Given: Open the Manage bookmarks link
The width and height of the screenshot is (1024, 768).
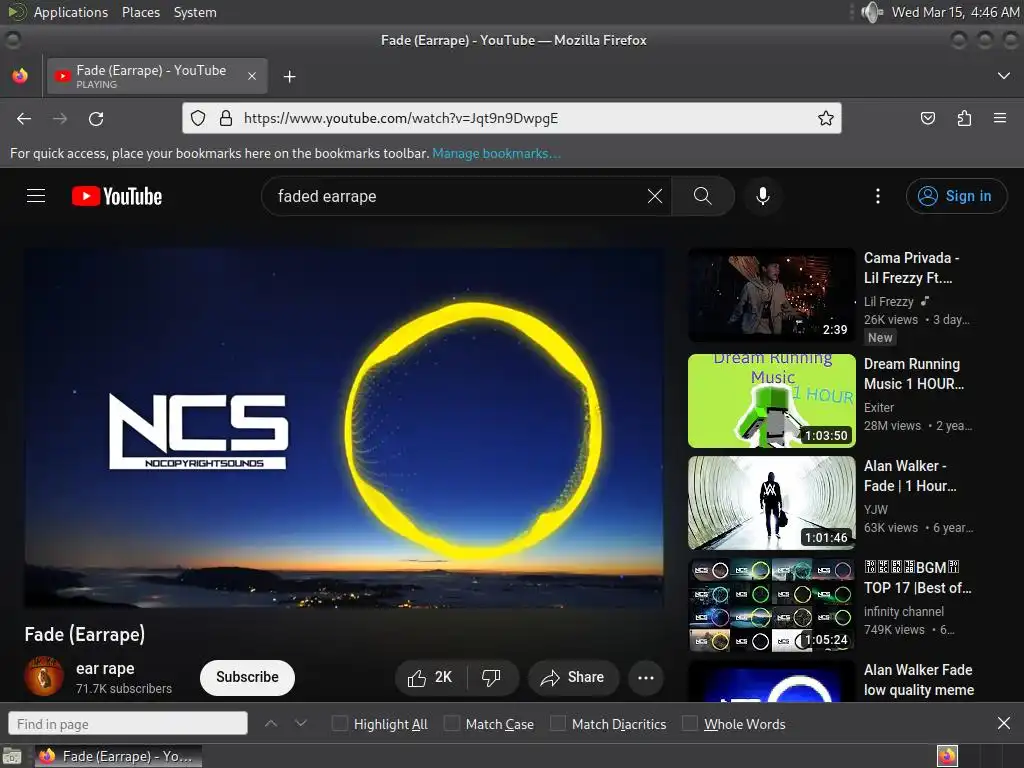Looking at the screenshot, I should pos(496,153).
